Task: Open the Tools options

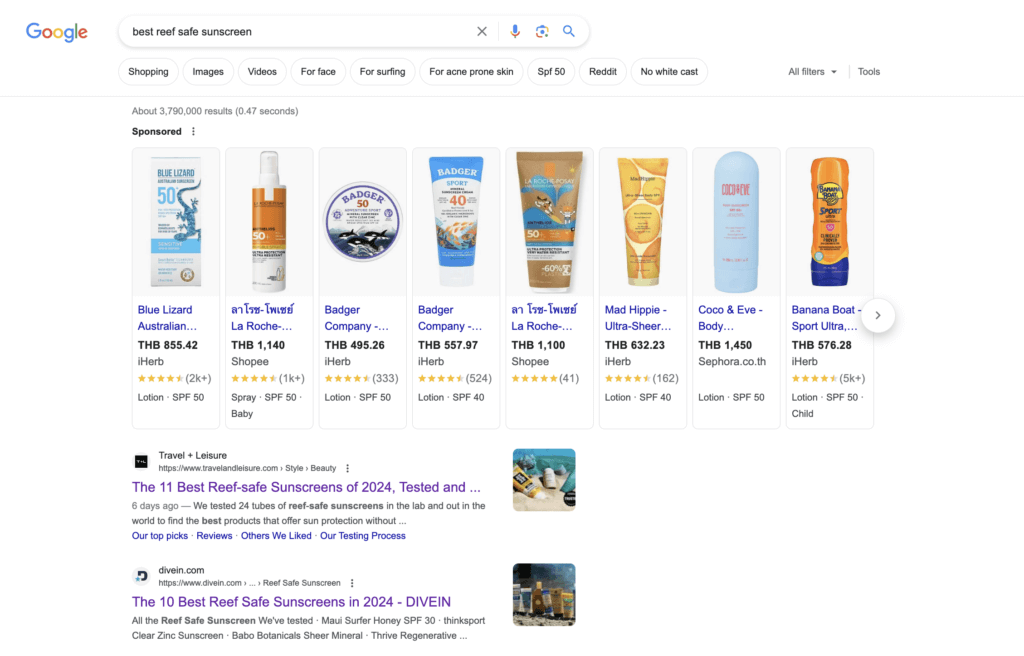Action: [x=868, y=71]
